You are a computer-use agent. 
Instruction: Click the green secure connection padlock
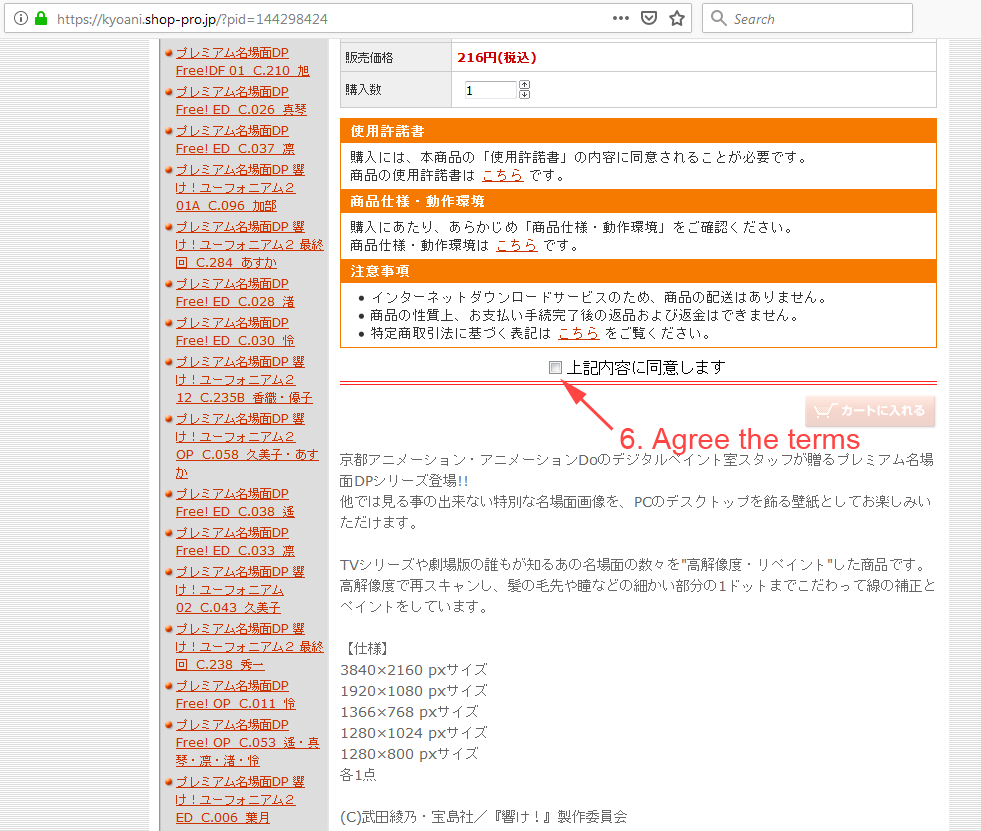click(40, 19)
